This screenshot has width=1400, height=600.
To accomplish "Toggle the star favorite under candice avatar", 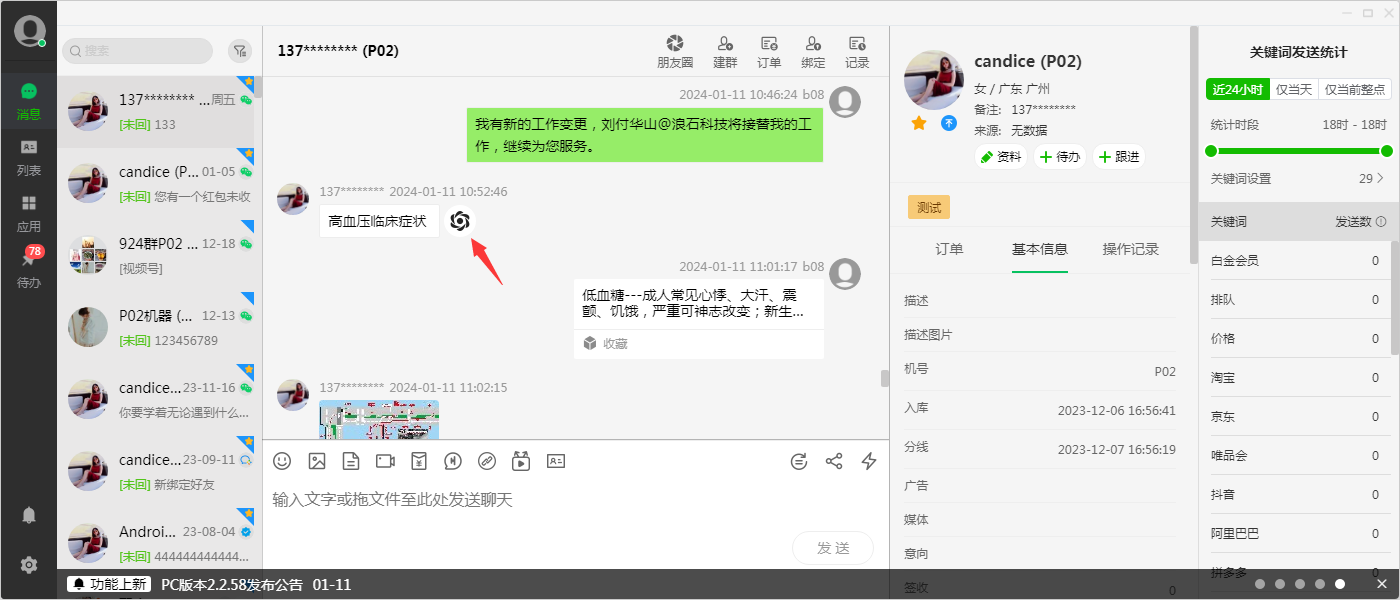I will coord(919,123).
